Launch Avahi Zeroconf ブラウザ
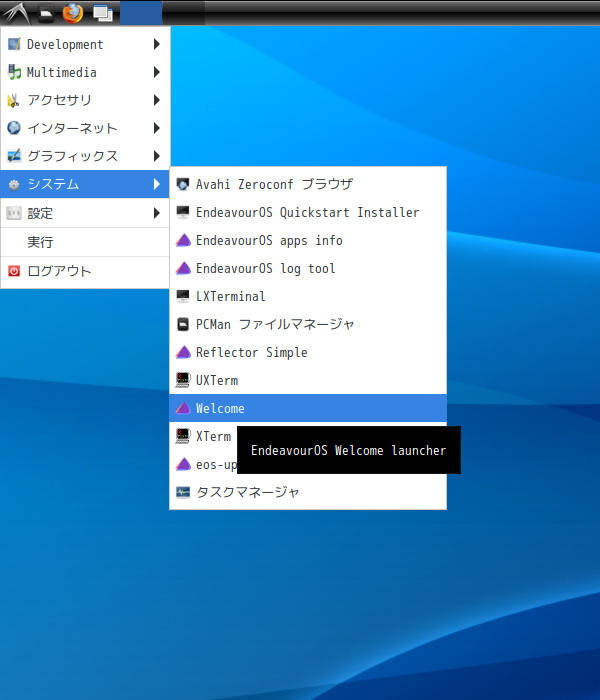Viewport: 600px width, 700px height. pos(308,184)
